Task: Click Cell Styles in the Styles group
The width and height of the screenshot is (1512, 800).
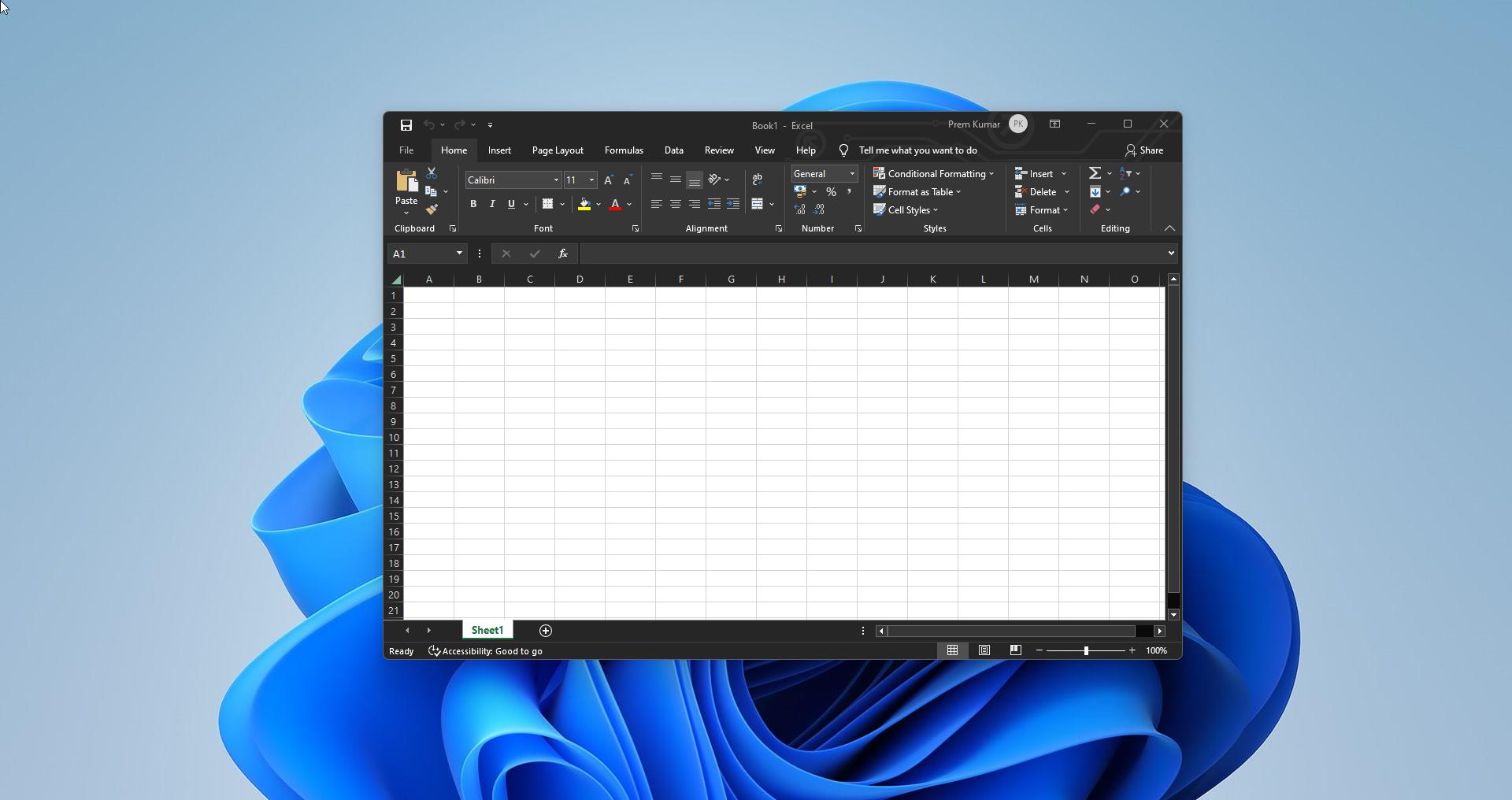Action: coord(906,209)
